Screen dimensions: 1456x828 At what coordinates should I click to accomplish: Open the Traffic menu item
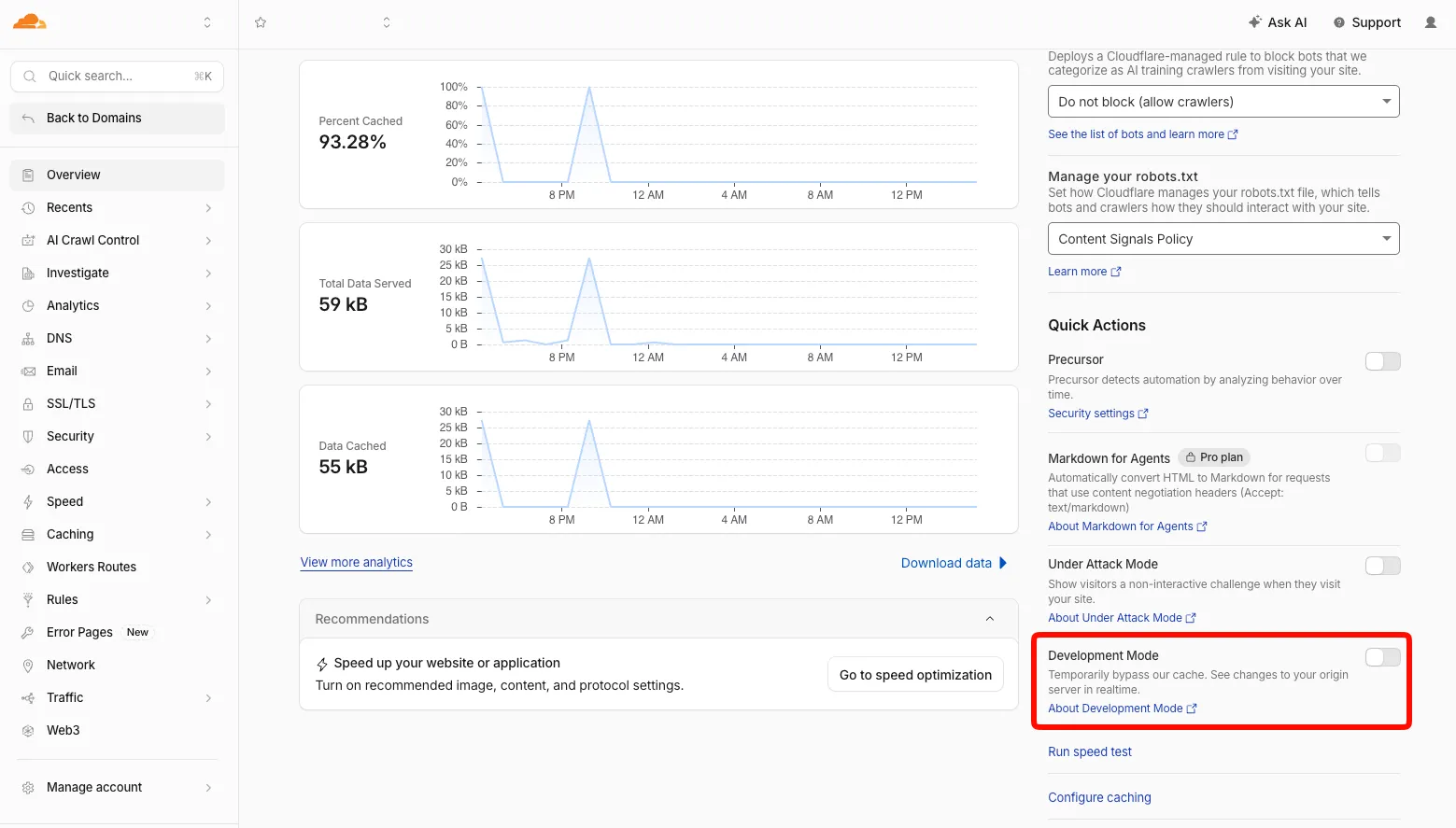[117, 697]
